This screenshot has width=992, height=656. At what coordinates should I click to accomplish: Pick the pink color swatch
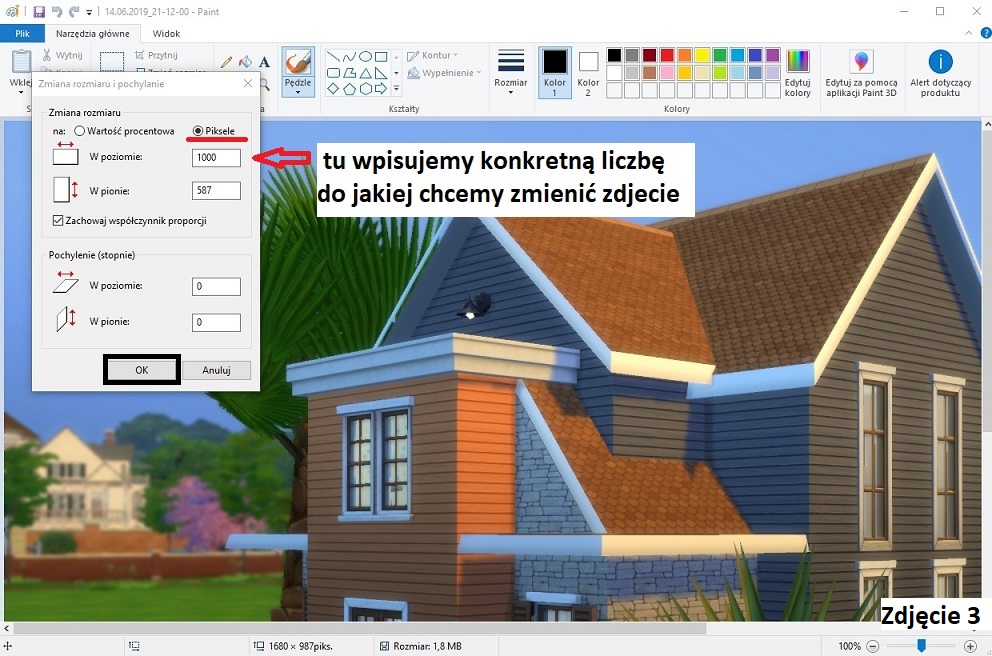pos(667,73)
